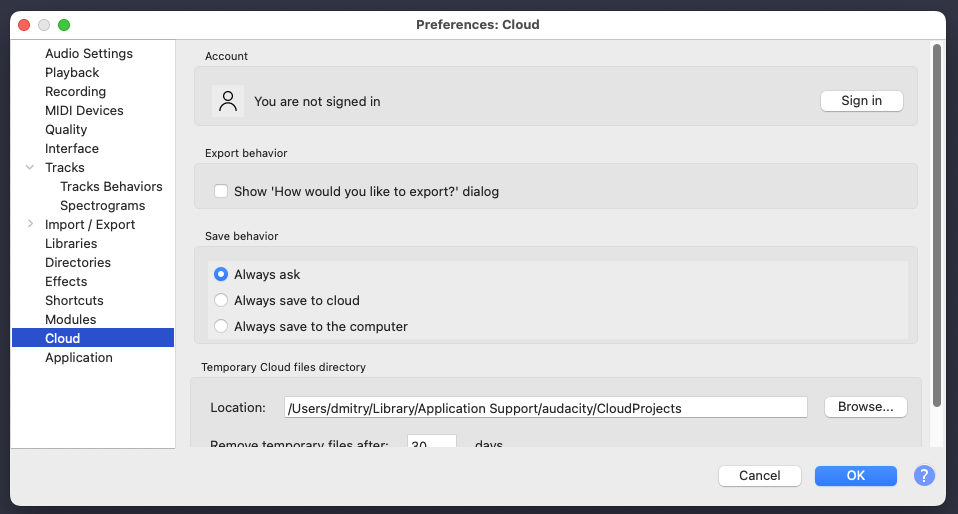Enable the 'How would you like to export?' dialog checkbox
Image resolution: width=958 pixels, height=514 pixels.
tap(221, 191)
